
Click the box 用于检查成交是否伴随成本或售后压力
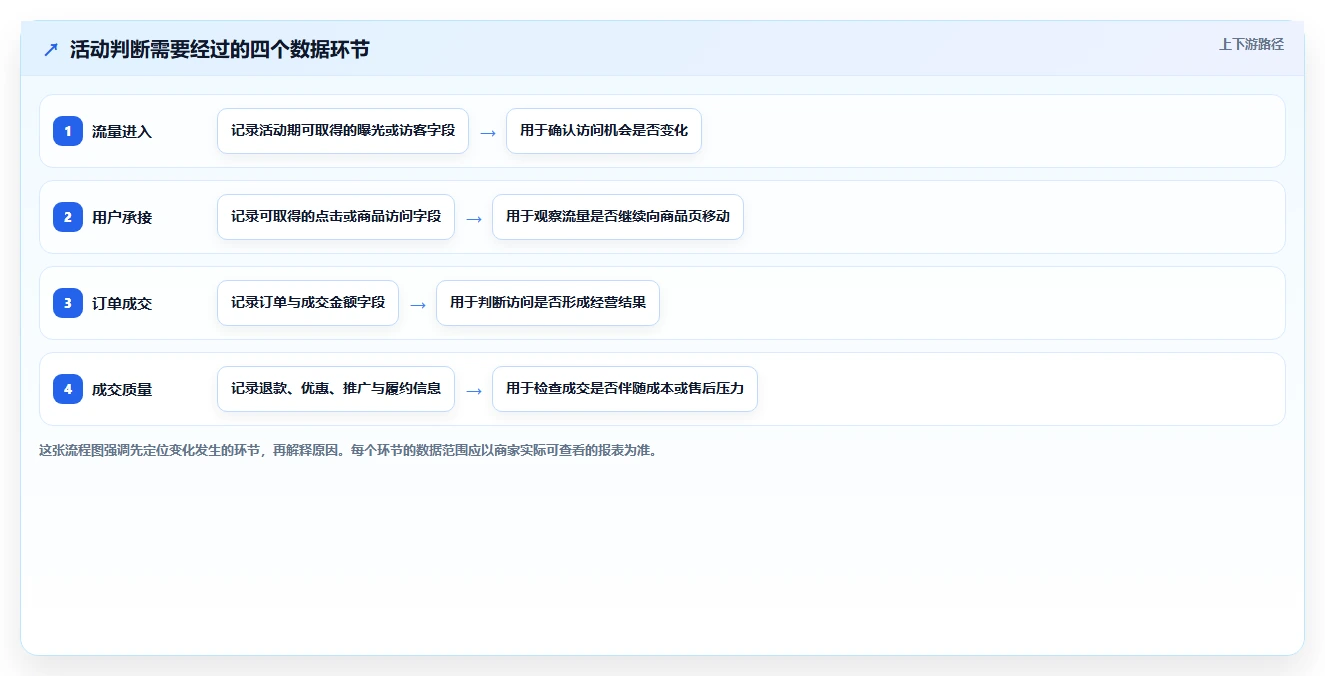(625, 389)
